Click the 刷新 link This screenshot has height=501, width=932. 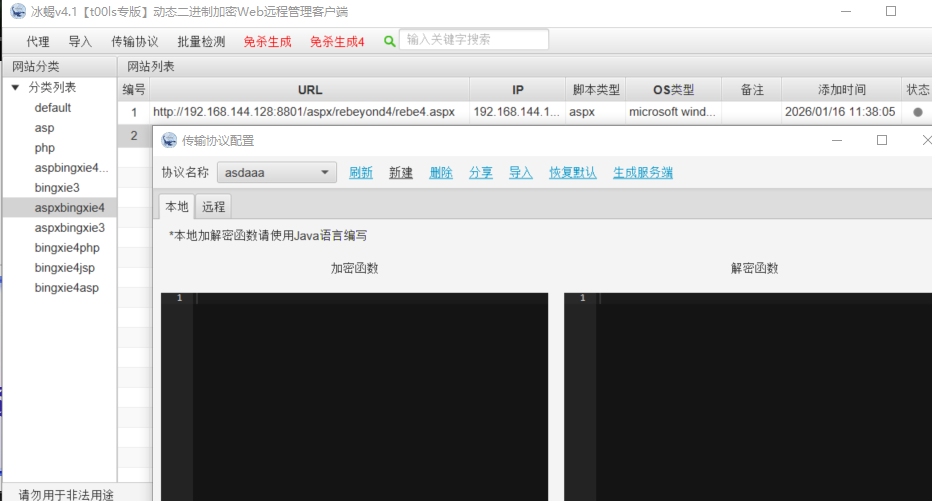361,173
